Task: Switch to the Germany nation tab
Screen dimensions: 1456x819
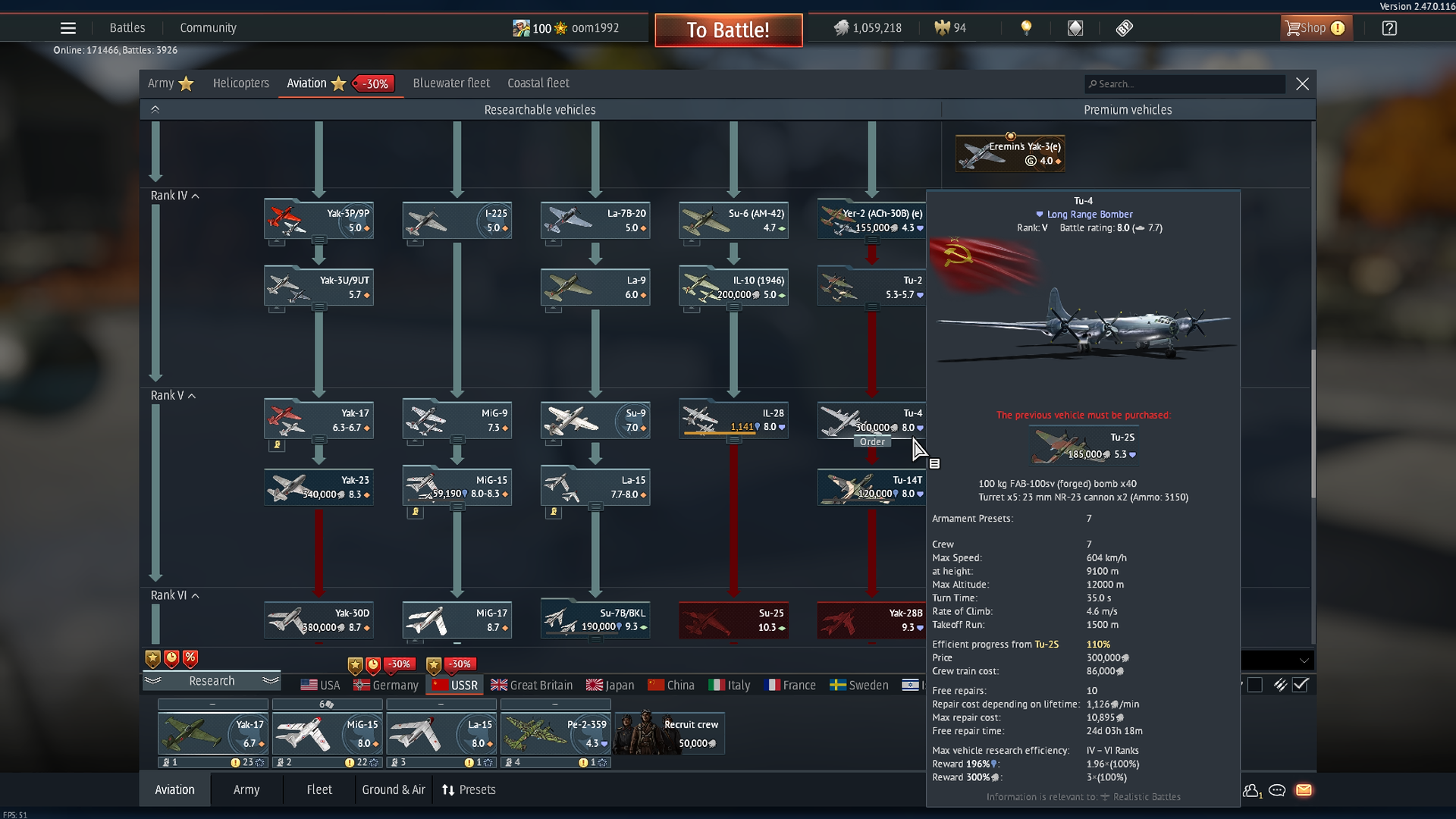Action: (385, 684)
